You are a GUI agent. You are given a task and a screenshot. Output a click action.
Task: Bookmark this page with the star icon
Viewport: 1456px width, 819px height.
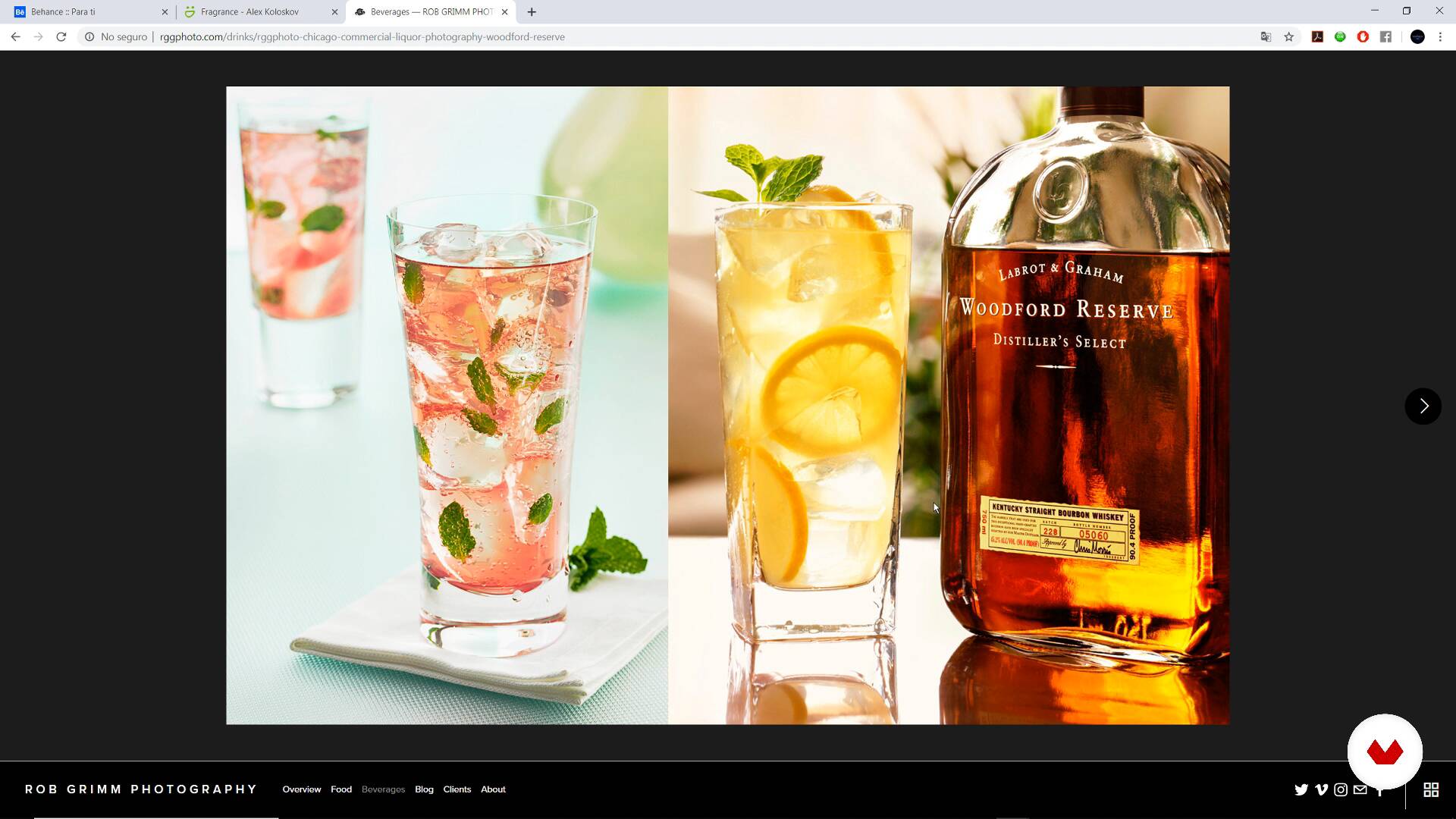click(x=1288, y=36)
